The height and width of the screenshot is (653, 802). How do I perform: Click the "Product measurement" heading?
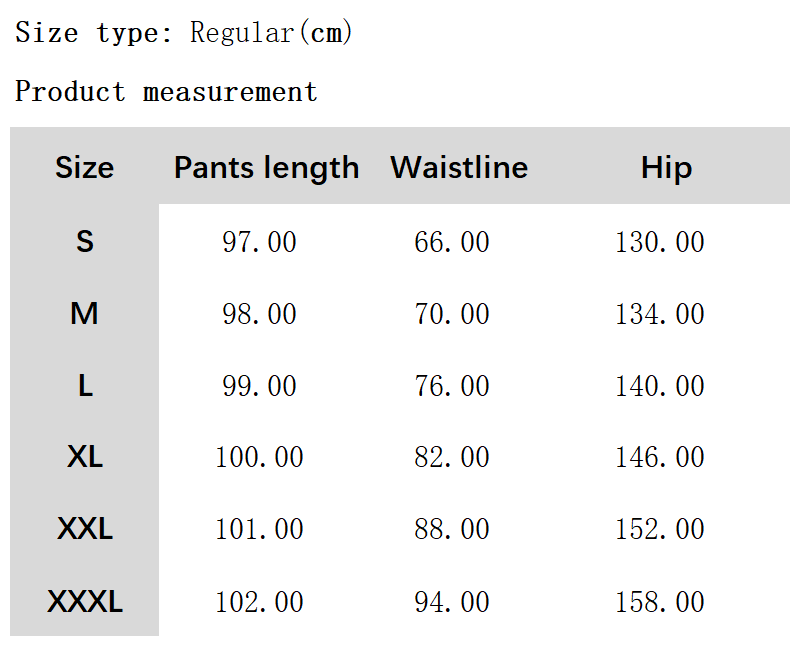pyautogui.click(x=166, y=92)
